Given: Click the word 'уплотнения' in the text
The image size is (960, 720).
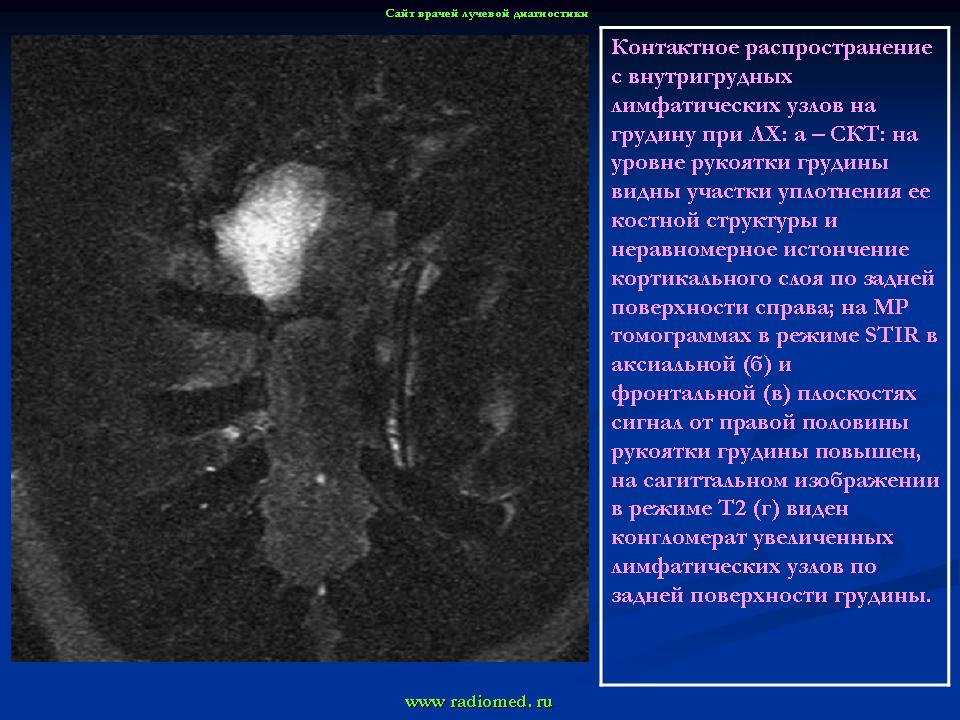Looking at the screenshot, I should [838, 192].
